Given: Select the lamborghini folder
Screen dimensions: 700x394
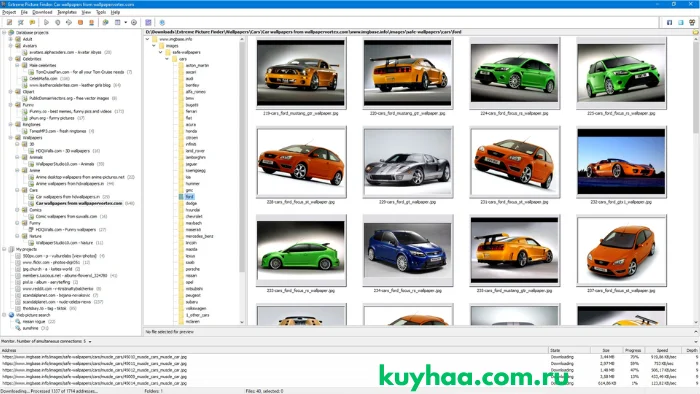Looking at the screenshot, I should 196,158.
